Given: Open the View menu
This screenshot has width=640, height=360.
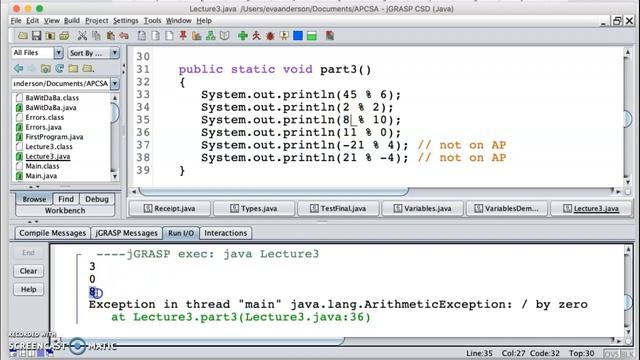Looking at the screenshot, I should click(x=52, y=20).
